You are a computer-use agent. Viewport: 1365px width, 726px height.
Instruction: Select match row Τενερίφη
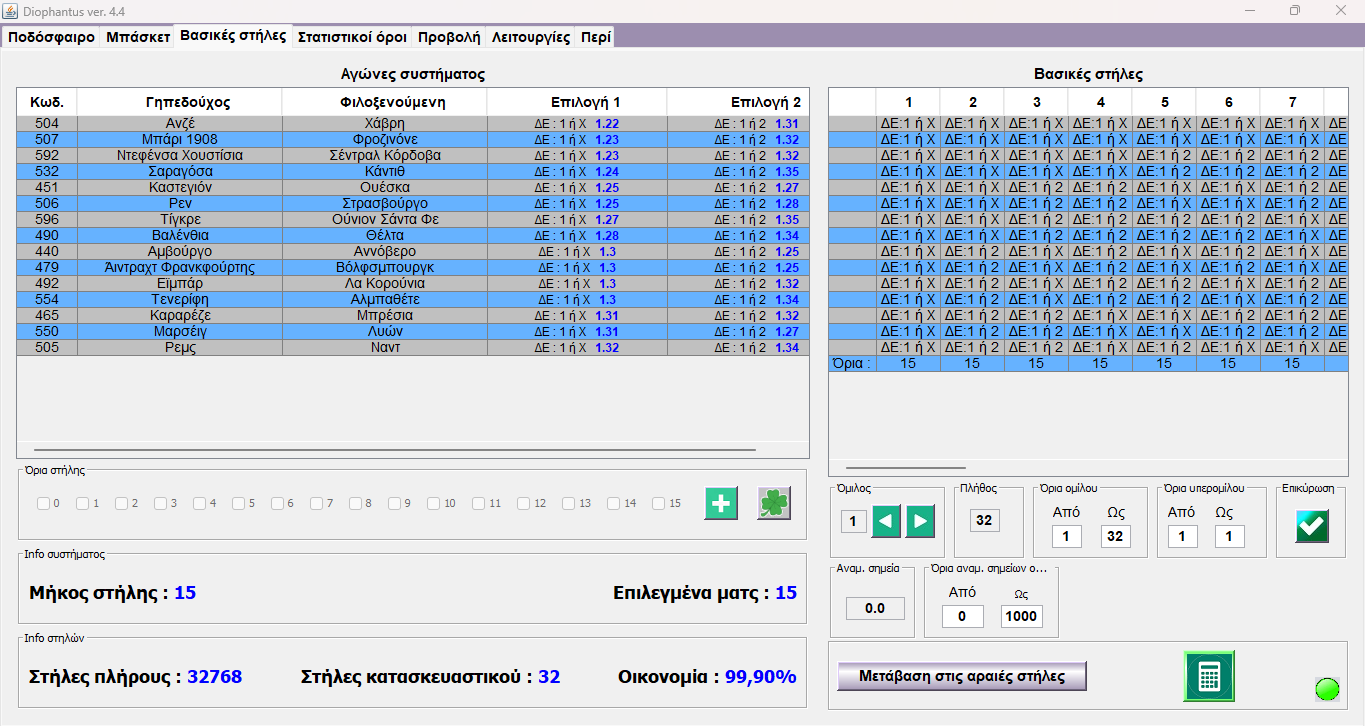coord(413,299)
